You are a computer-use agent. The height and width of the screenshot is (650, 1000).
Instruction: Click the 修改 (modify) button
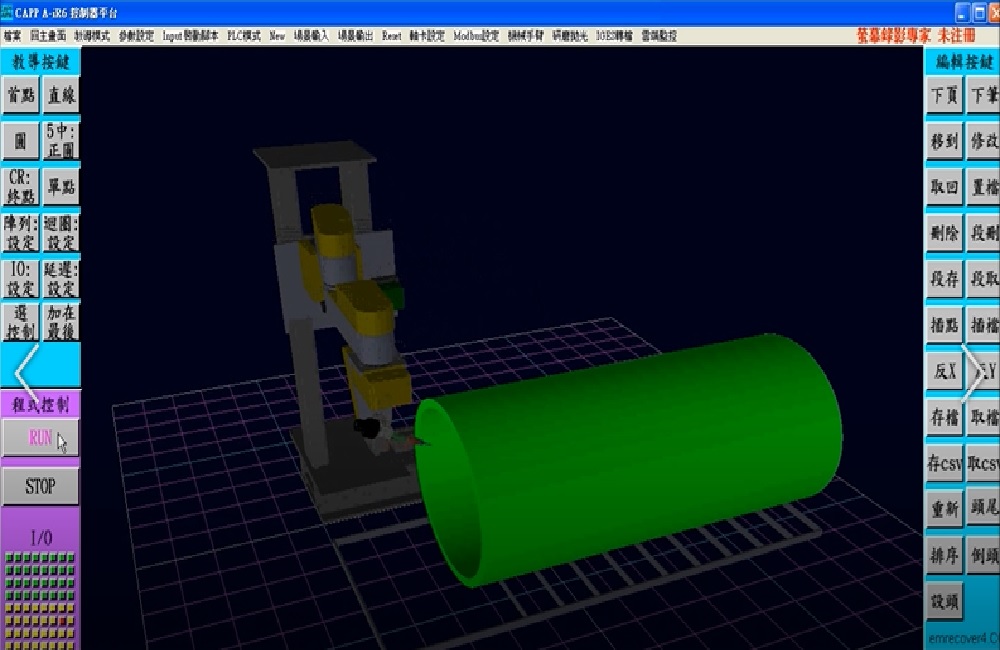[983, 141]
